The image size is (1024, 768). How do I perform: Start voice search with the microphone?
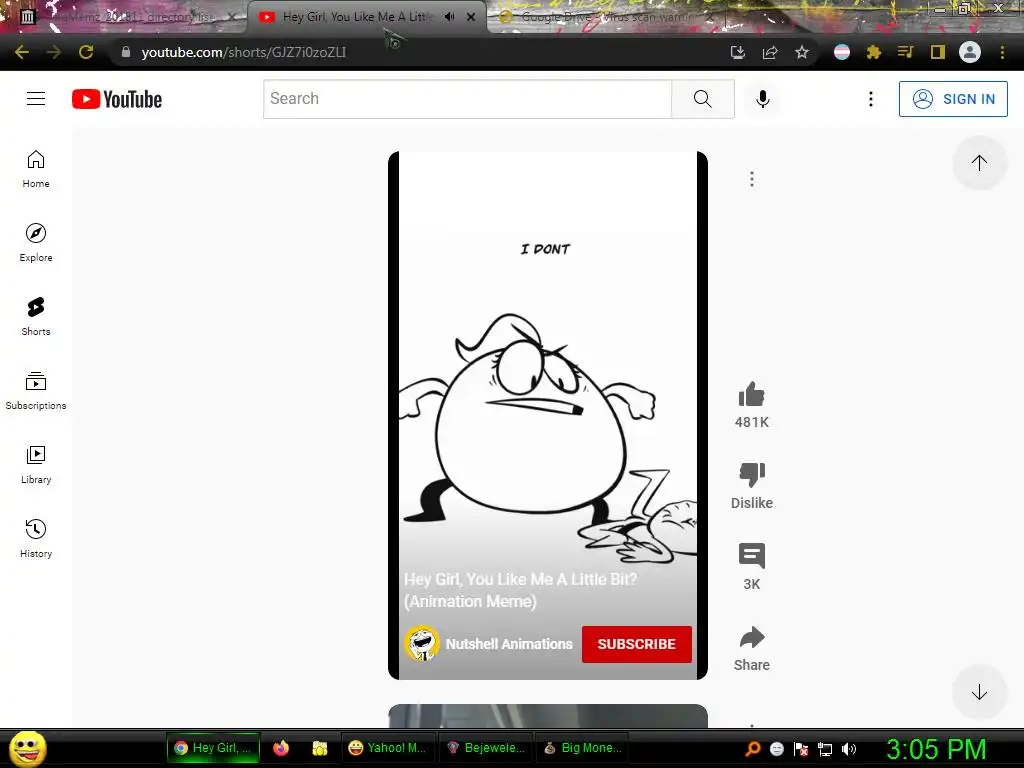click(x=762, y=99)
